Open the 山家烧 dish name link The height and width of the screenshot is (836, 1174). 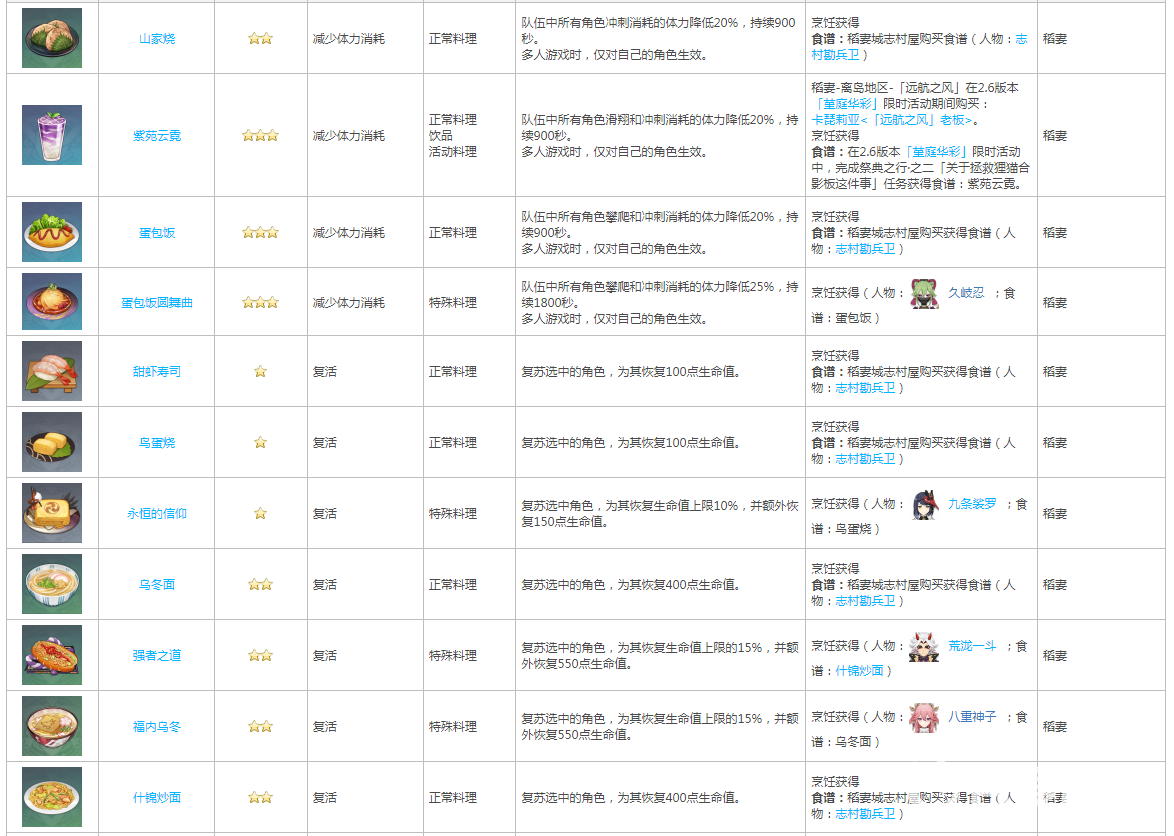point(157,39)
